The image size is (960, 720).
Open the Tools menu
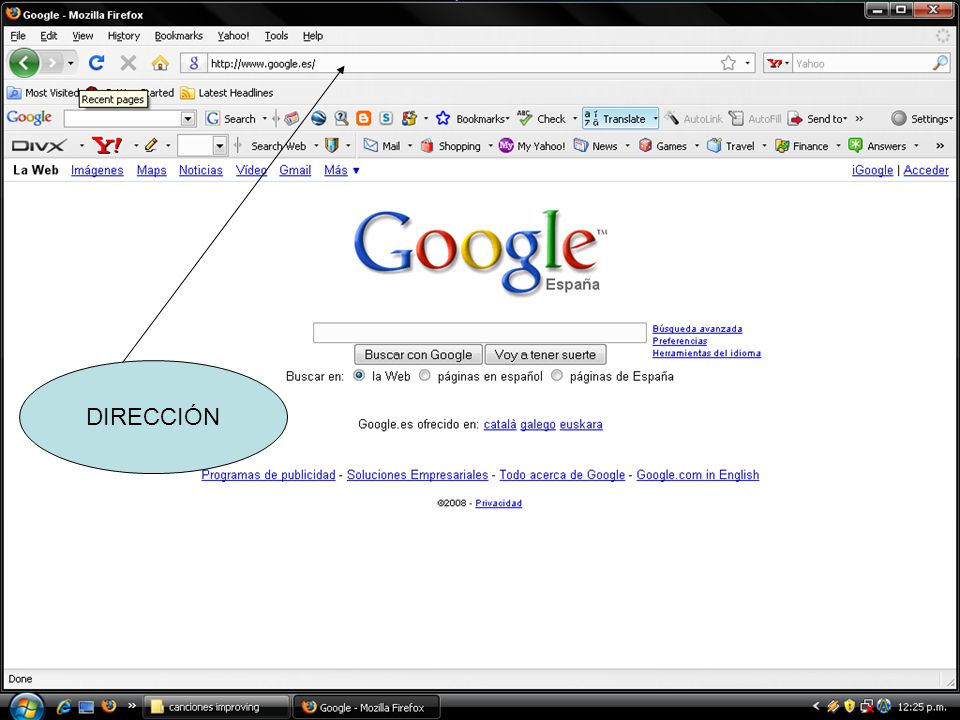(276, 36)
